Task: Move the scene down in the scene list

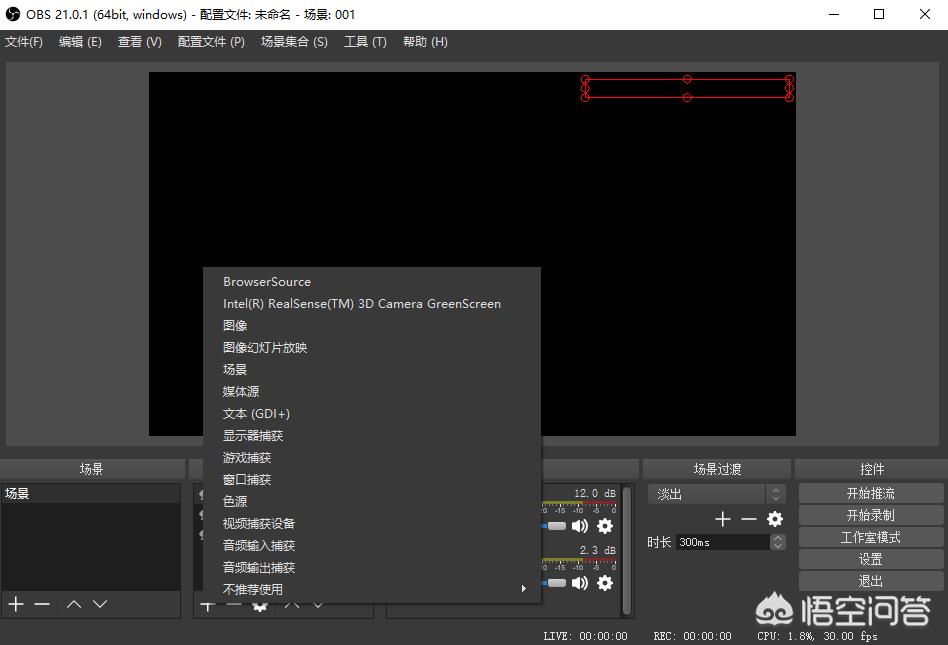Action: [x=100, y=604]
